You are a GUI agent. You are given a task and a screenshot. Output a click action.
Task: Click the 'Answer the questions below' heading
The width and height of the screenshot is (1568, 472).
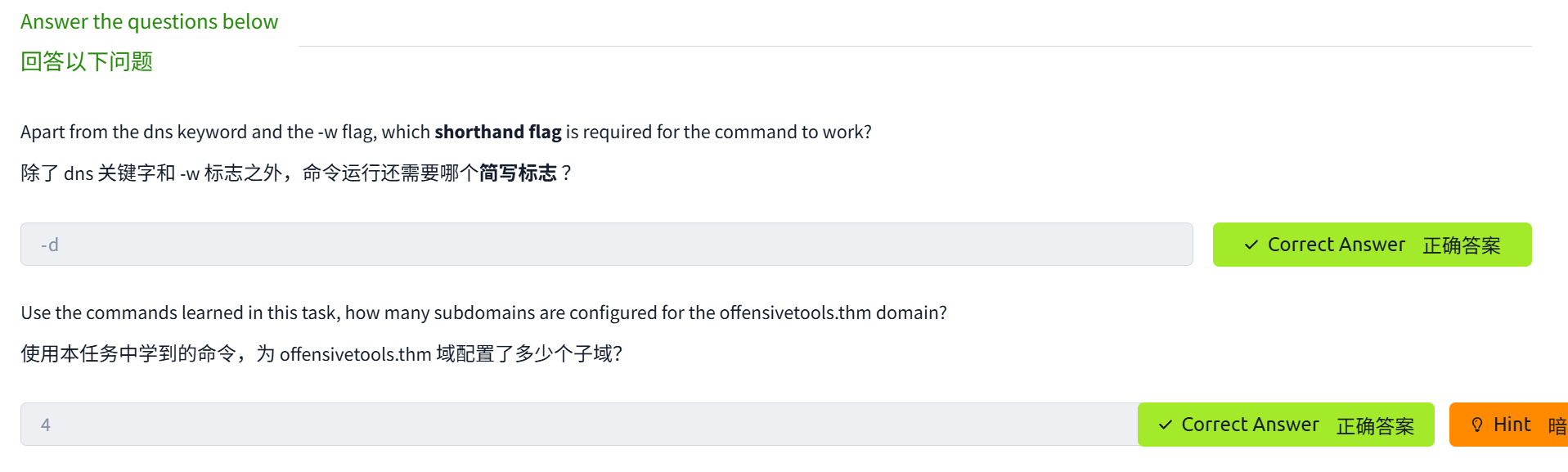coord(149,22)
